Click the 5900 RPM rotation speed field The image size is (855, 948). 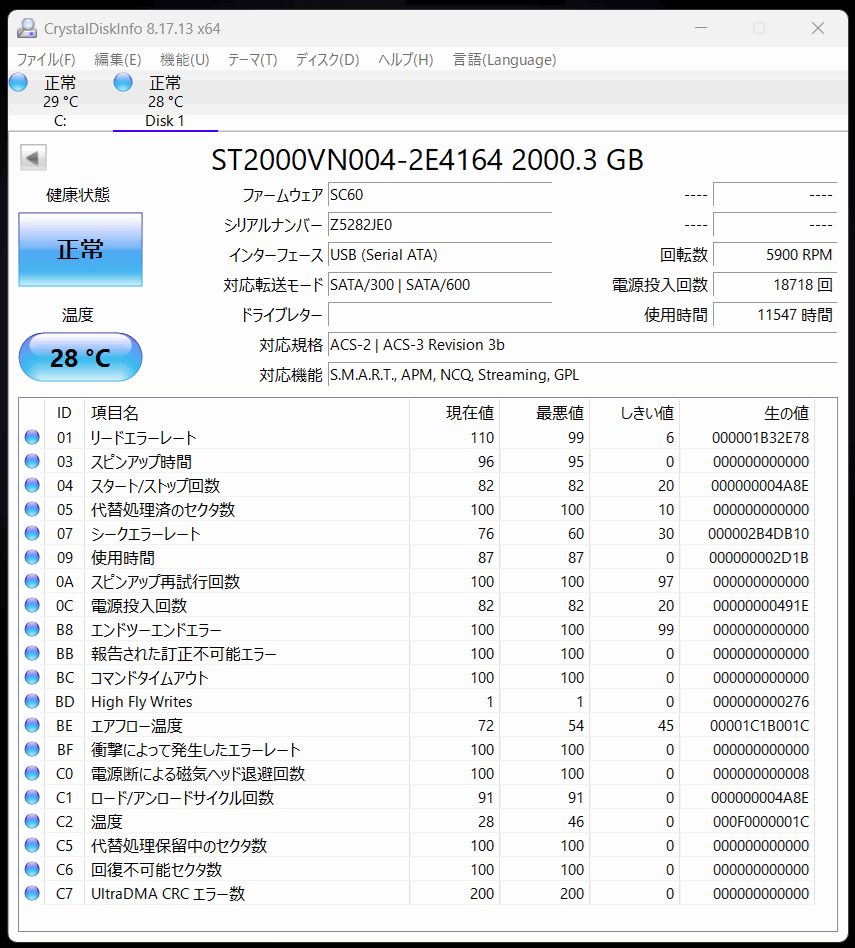pos(775,255)
